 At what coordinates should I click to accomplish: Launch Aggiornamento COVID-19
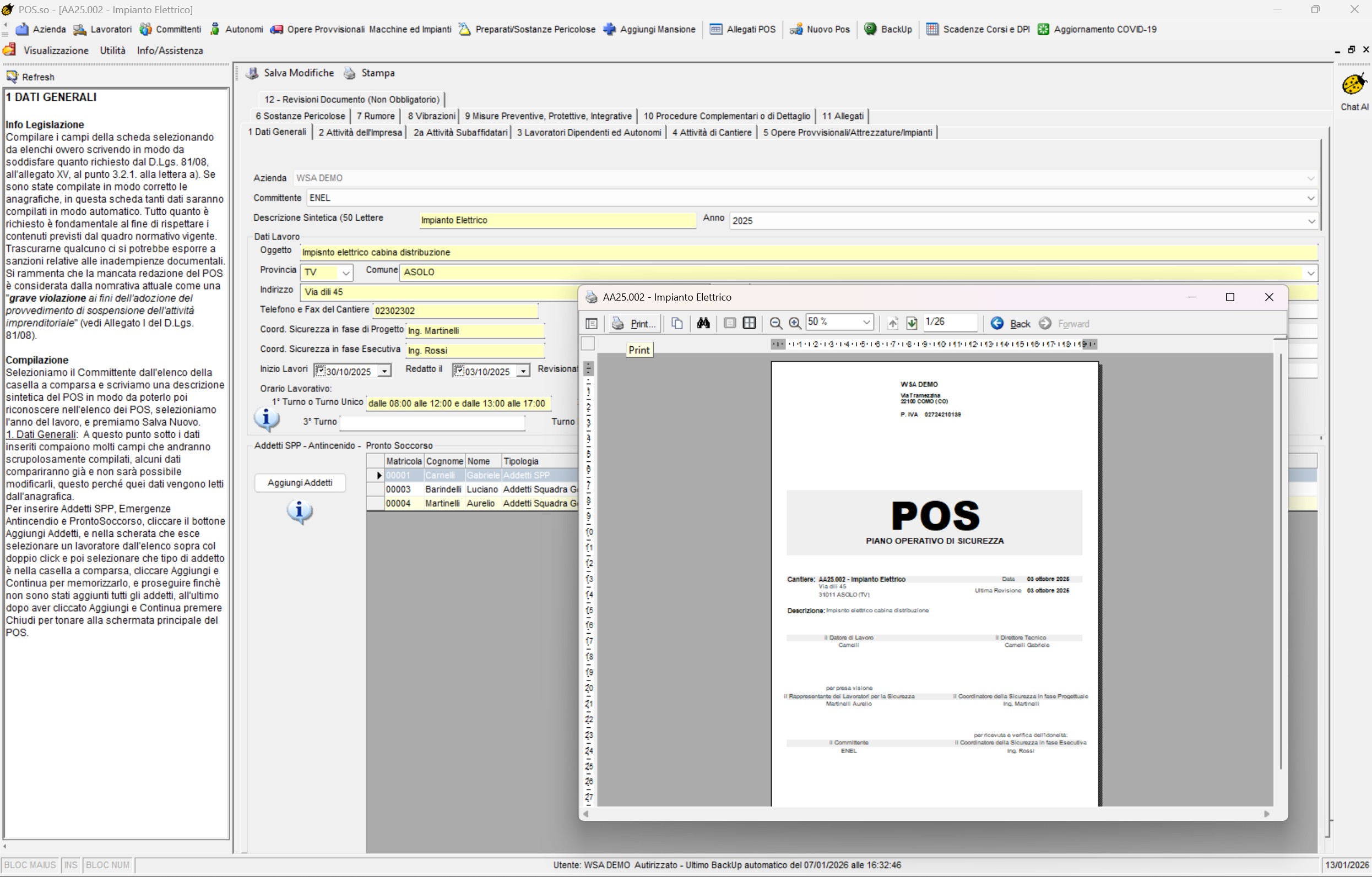tap(1099, 29)
